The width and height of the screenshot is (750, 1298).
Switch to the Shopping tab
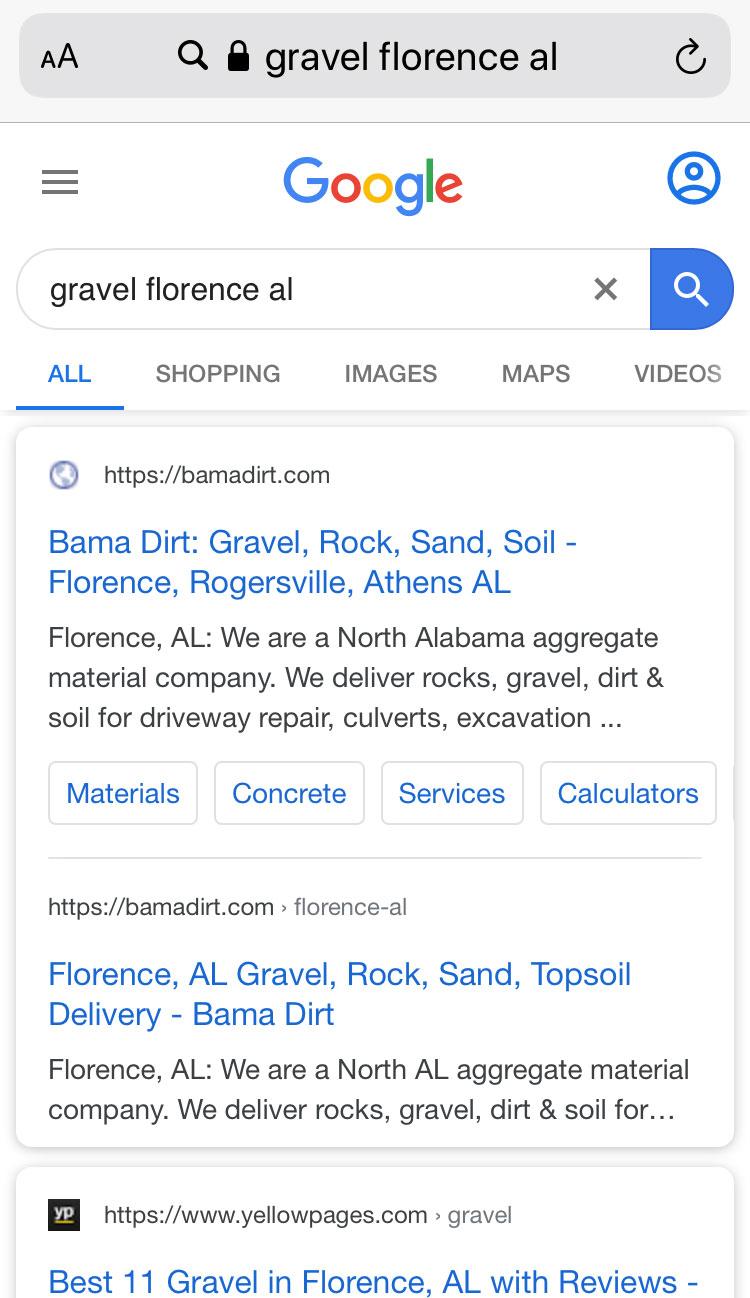pyautogui.click(x=218, y=374)
